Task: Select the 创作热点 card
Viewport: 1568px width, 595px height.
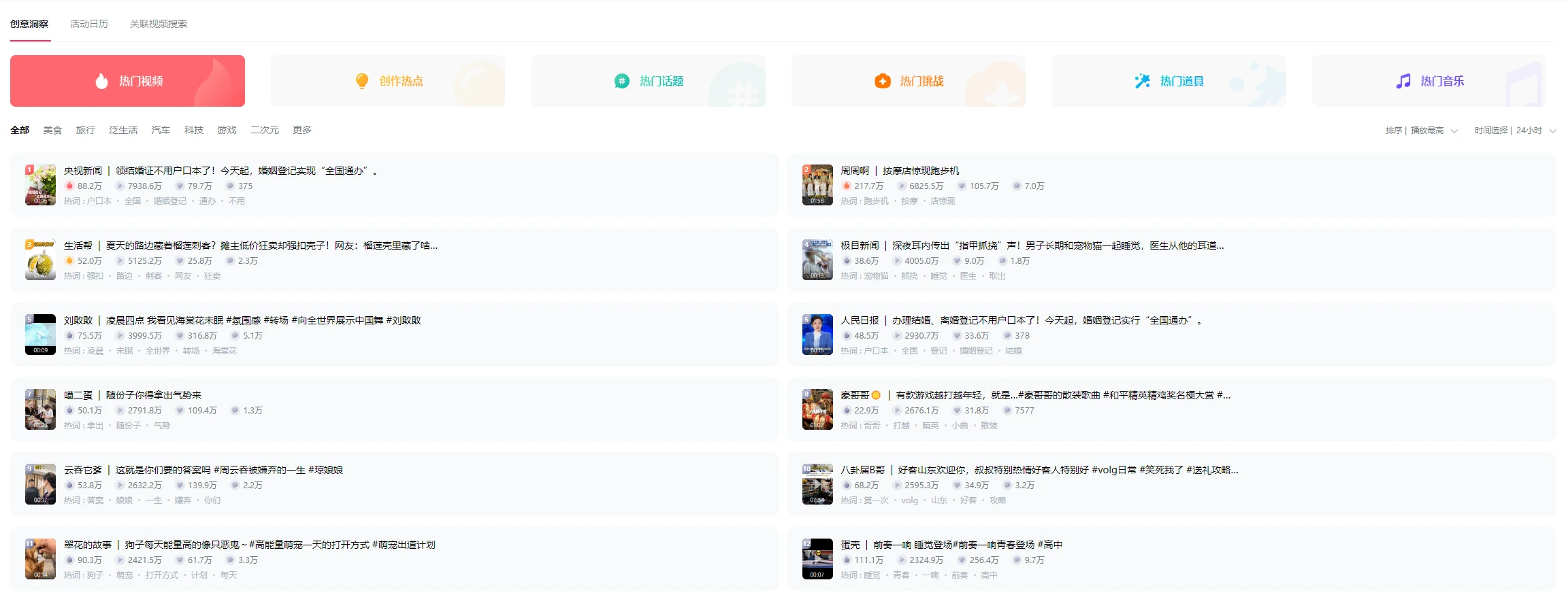Action: (388, 81)
